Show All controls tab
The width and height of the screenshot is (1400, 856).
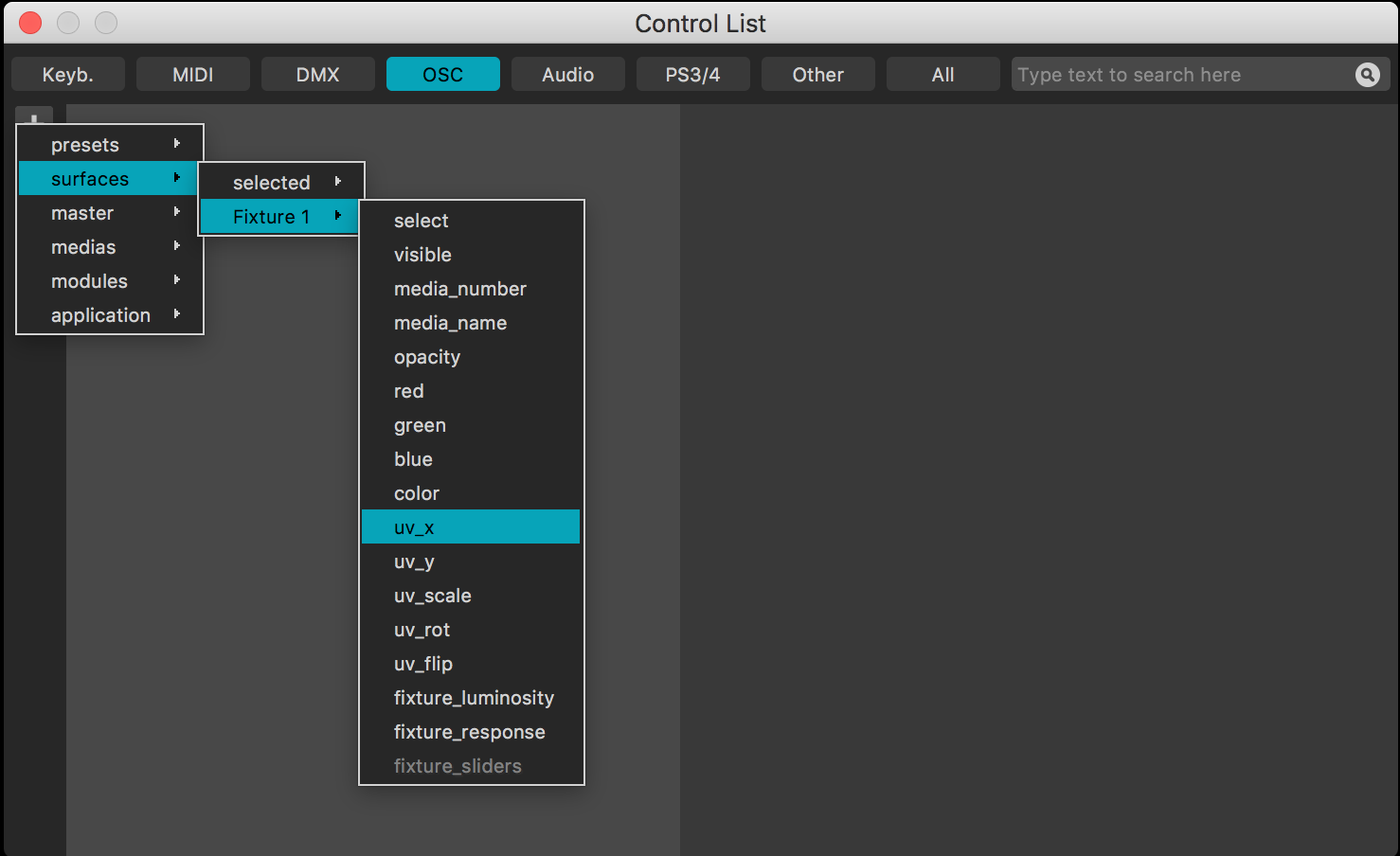click(942, 75)
